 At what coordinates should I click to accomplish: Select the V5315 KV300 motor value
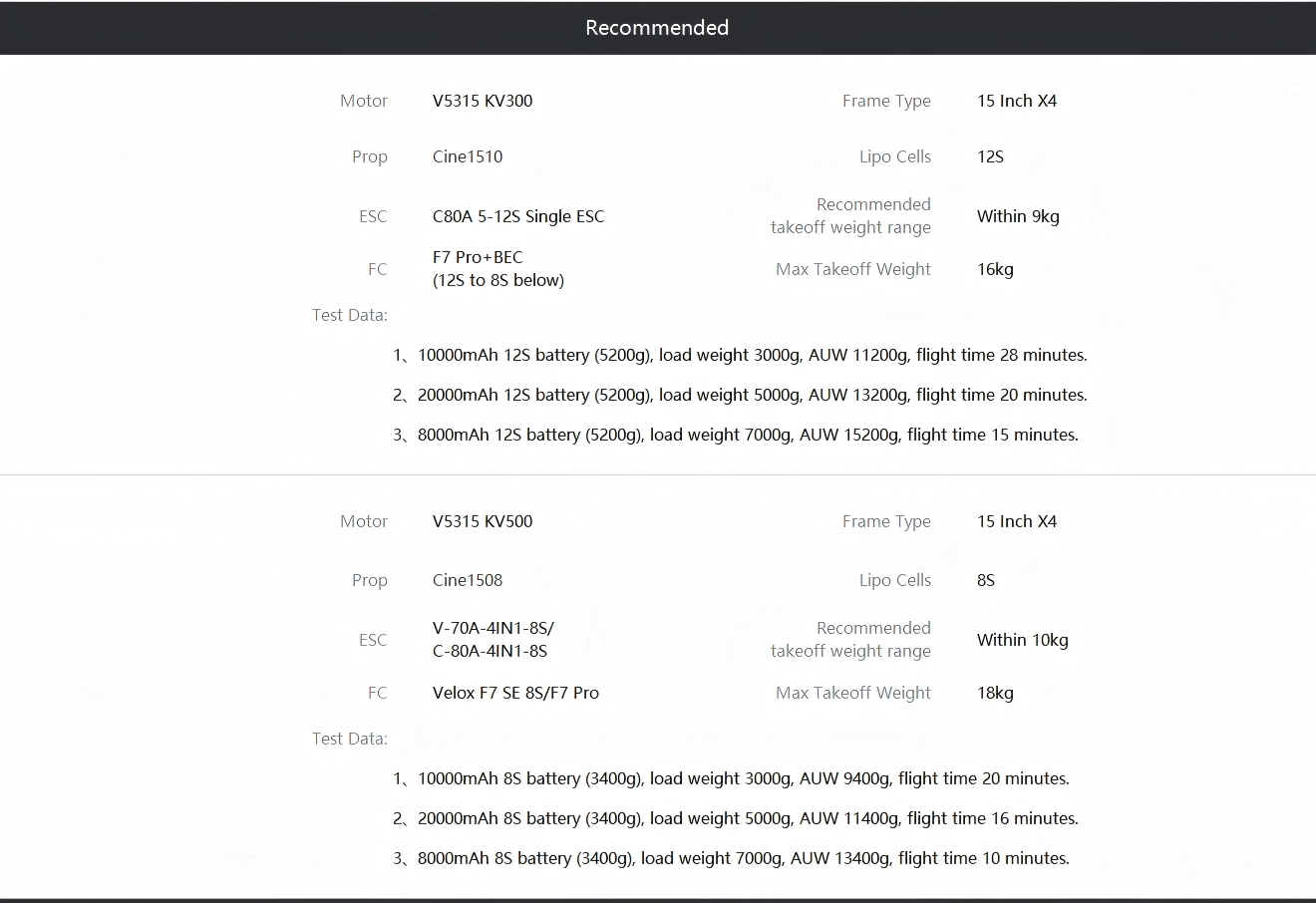483,101
